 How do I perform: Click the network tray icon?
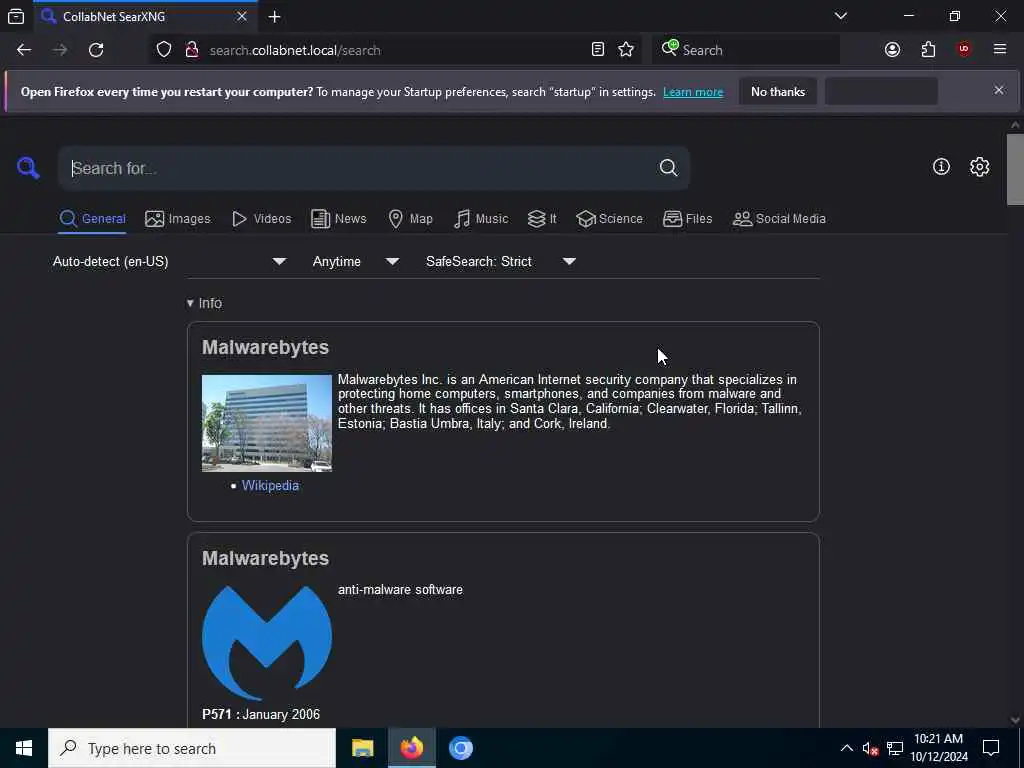click(895, 748)
